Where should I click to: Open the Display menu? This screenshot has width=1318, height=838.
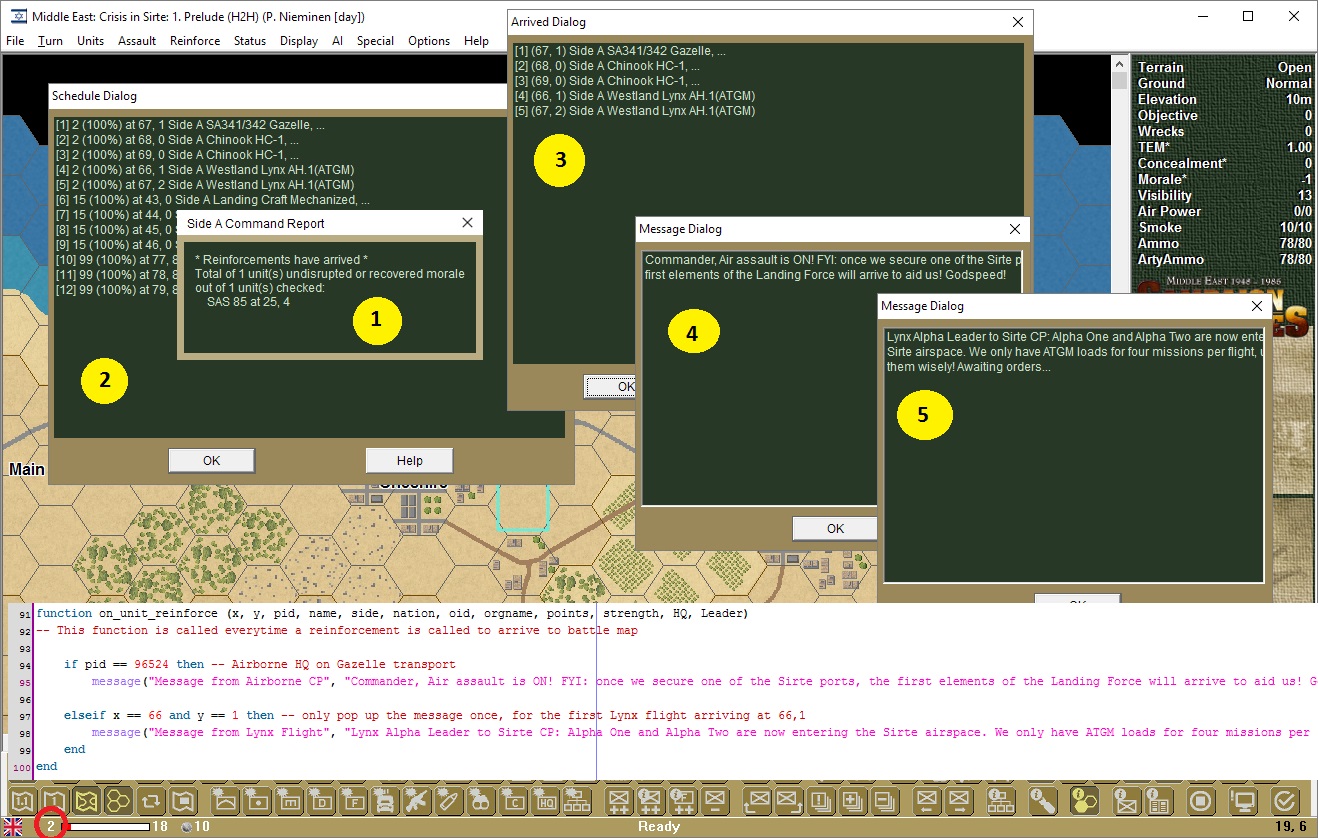[x=299, y=41]
